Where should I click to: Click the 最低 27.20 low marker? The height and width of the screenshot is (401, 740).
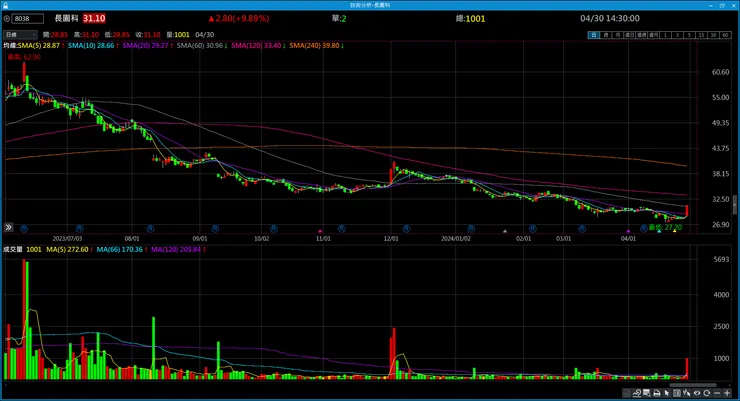click(x=665, y=227)
